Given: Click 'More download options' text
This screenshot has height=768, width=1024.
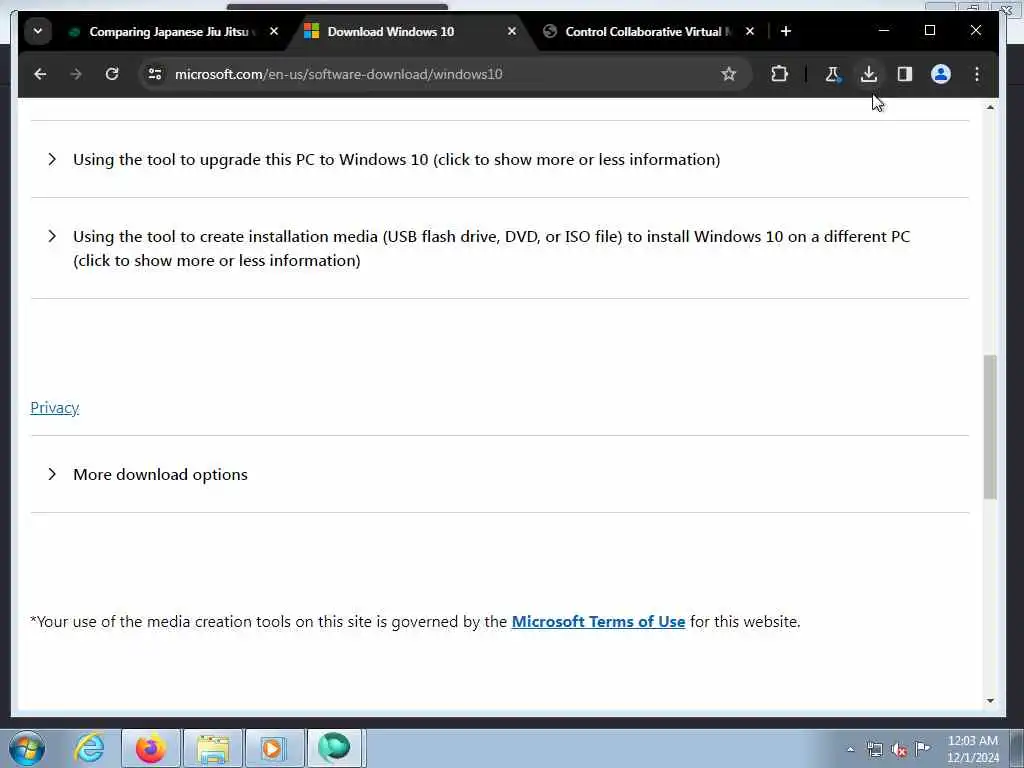Looking at the screenshot, I should (x=160, y=475).
